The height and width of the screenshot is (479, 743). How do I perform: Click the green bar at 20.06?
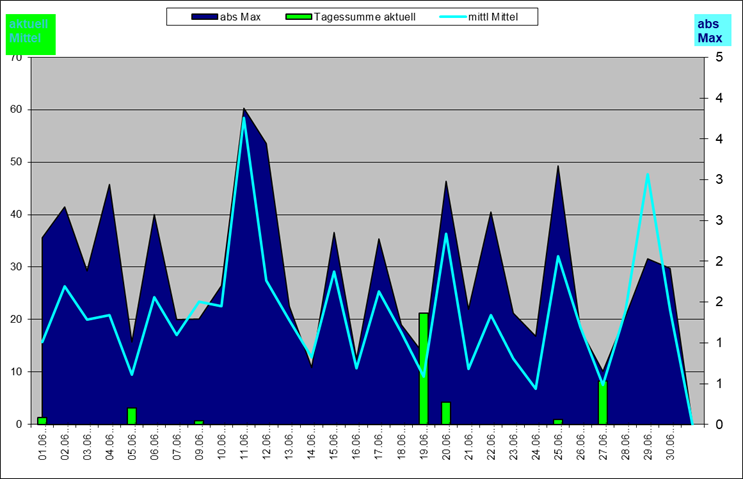pyautogui.click(x=446, y=412)
